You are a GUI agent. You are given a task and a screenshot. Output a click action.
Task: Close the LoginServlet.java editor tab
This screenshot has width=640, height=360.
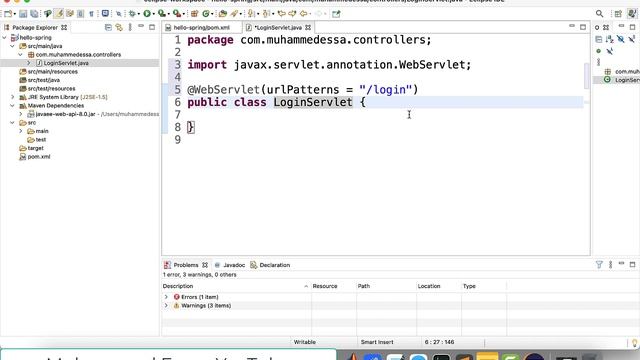pyautogui.click(x=308, y=28)
